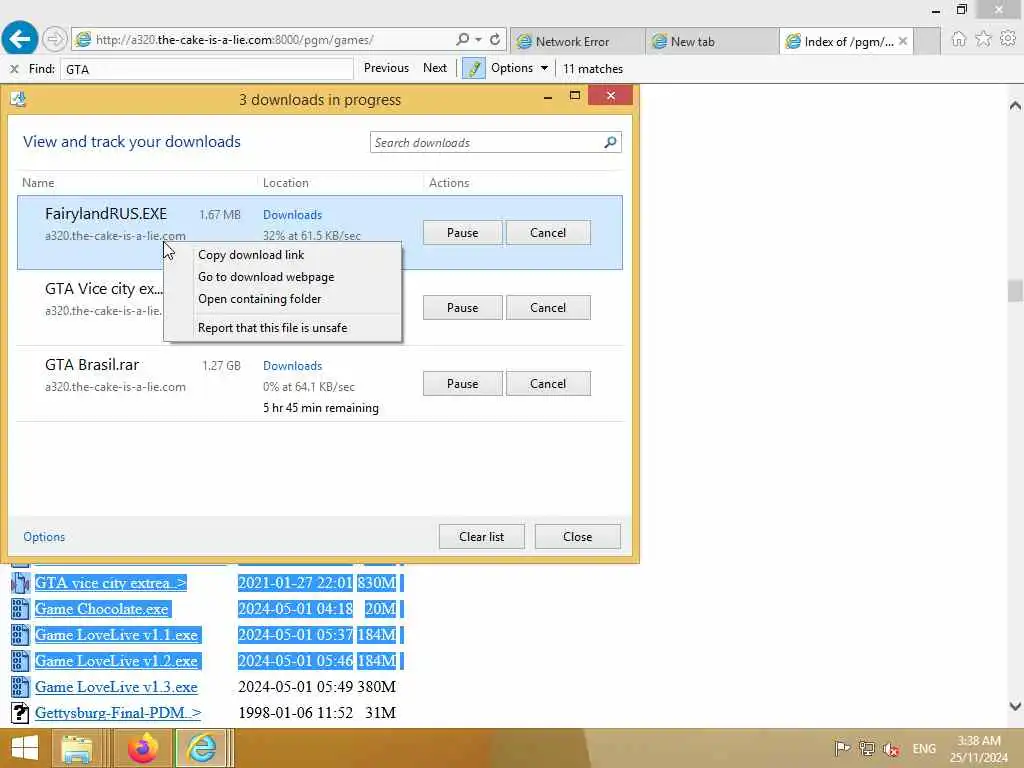Open Gettysburg-Final-PDM link
The image size is (1024, 768).
(118, 712)
